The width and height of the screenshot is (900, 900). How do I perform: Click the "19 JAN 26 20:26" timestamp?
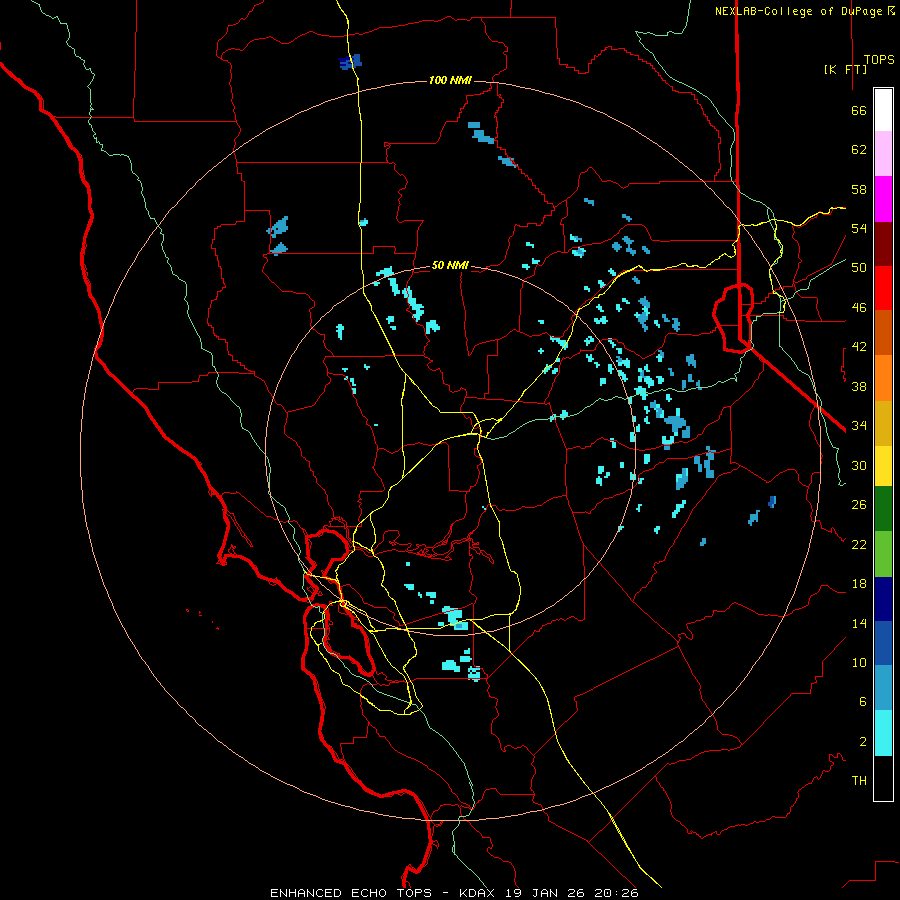coord(572,893)
